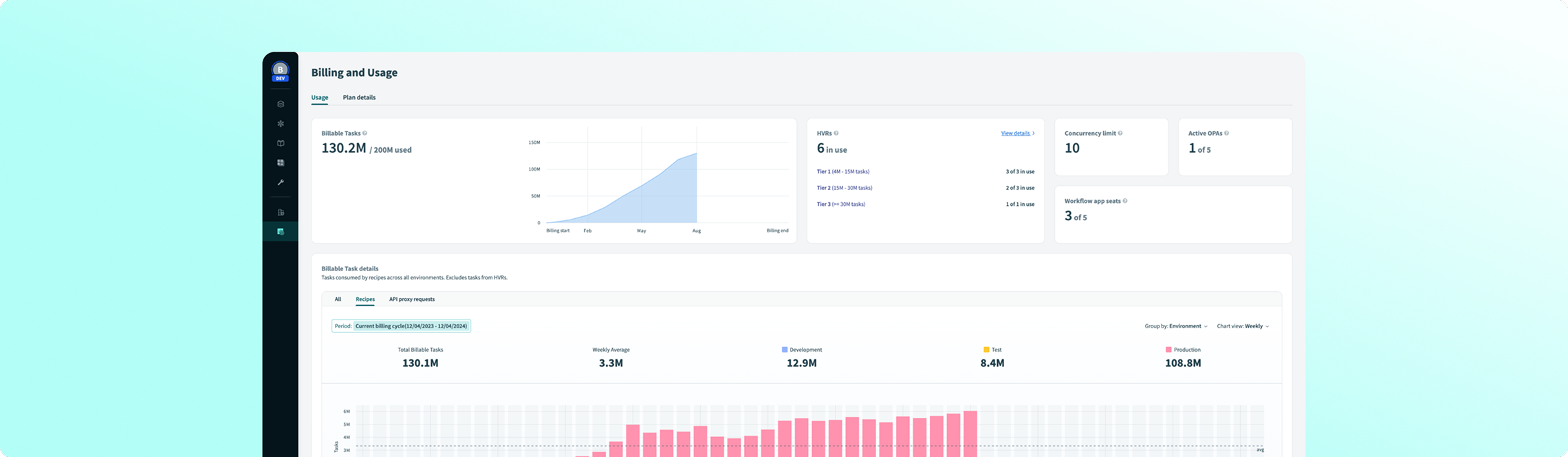Open the Chart view Weekly dropdown
This screenshot has width=1568, height=457.
1243,326
